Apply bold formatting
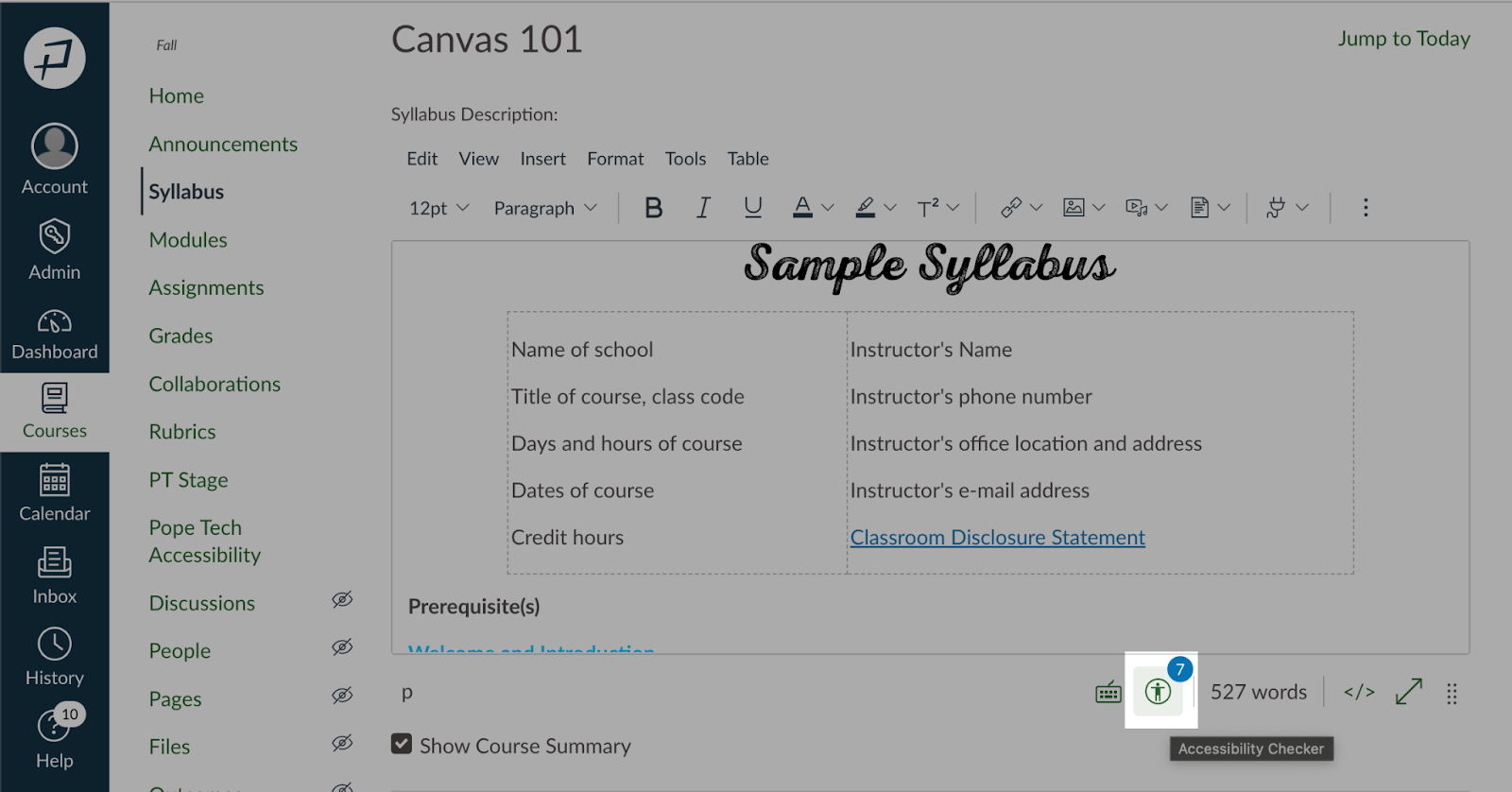This screenshot has height=792, width=1512. (x=653, y=208)
